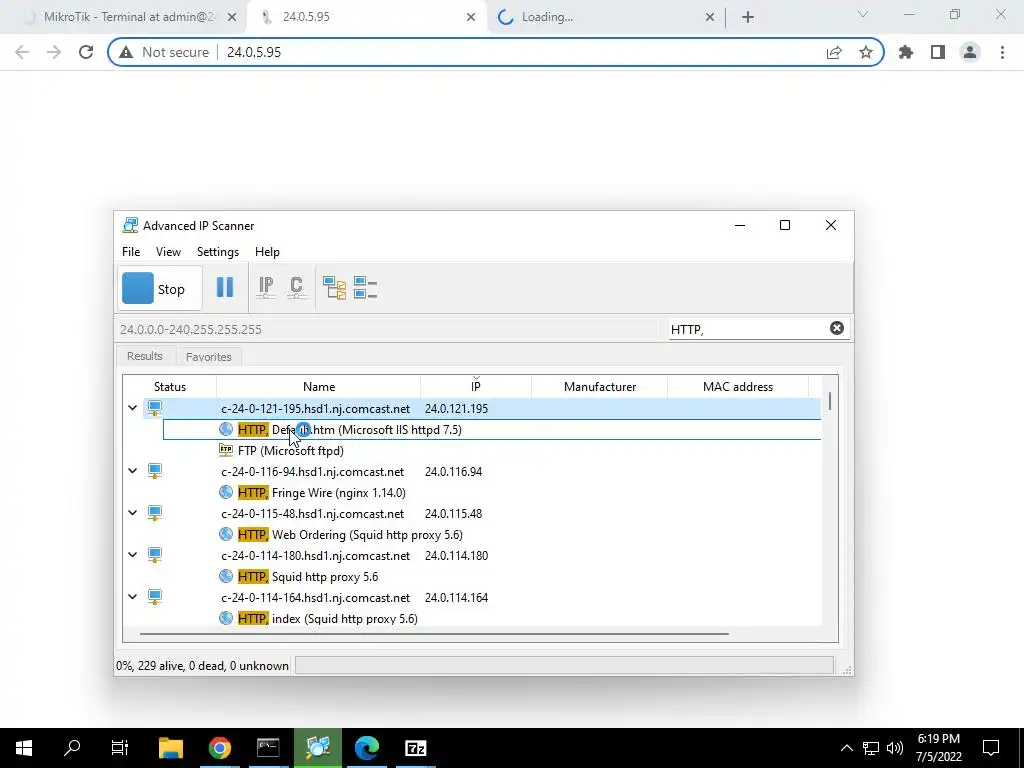The width and height of the screenshot is (1024, 768).
Task: Reload the current page
Action: [x=86, y=52]
